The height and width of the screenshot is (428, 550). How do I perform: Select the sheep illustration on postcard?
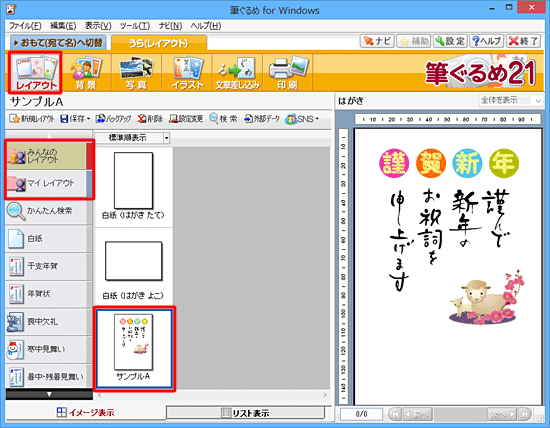(x=487, y=298)
